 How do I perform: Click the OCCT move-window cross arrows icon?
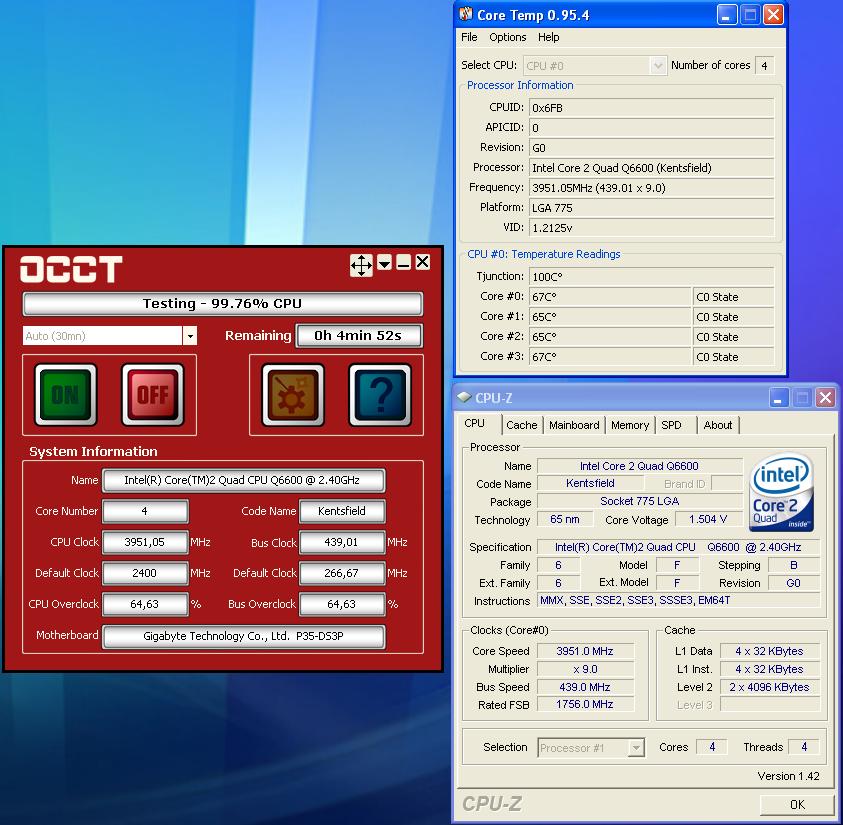[361, 265]
